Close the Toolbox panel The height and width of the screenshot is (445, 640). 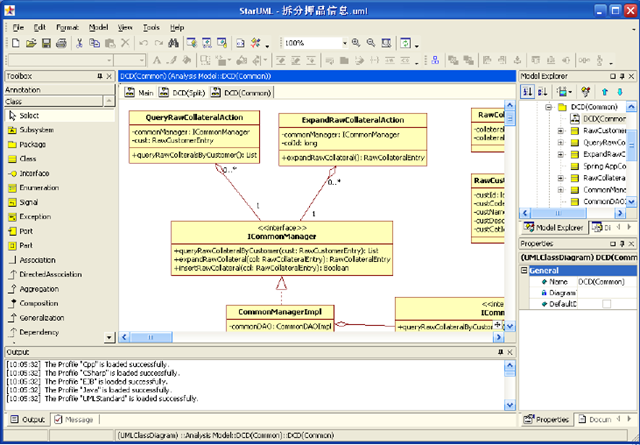click(109, 76)
